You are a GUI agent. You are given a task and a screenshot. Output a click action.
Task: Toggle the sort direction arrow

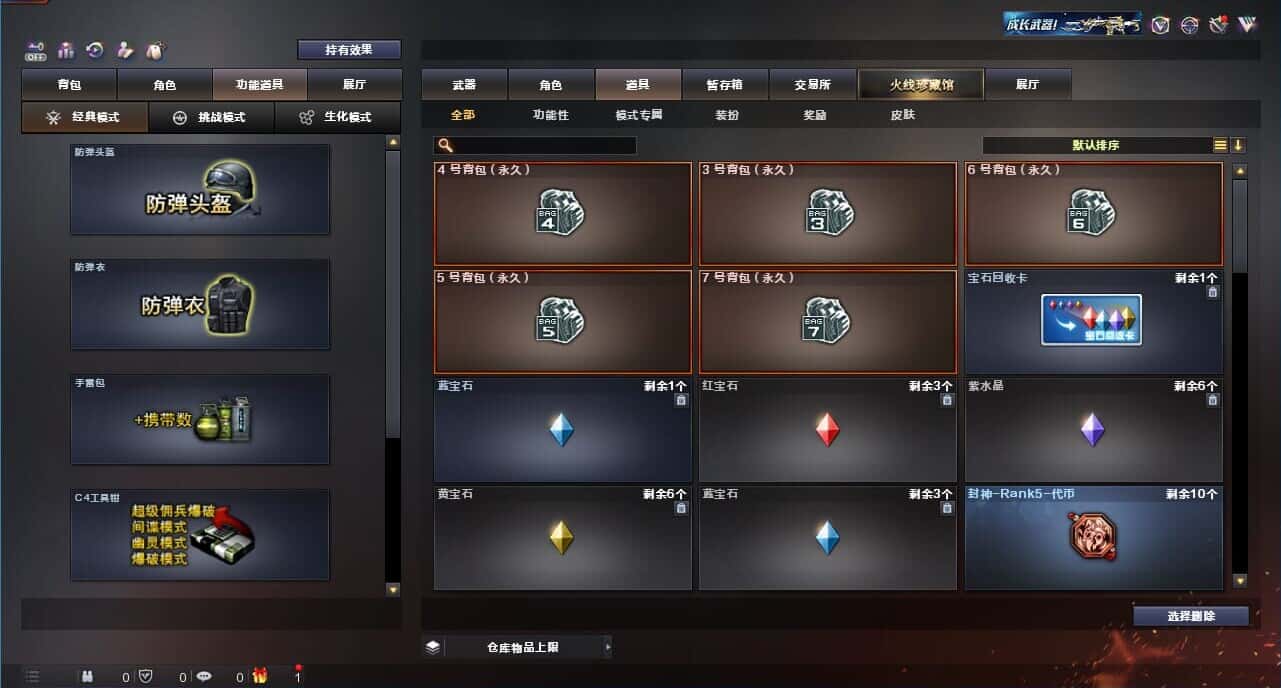[x=1238, y=145]
